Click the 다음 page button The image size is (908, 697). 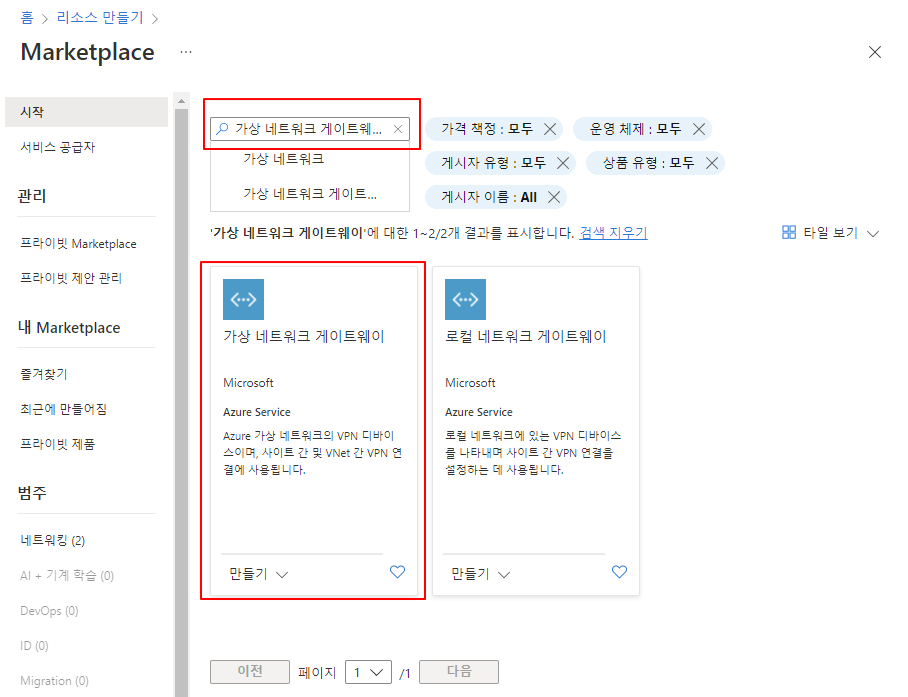click(x=459, y=672)
